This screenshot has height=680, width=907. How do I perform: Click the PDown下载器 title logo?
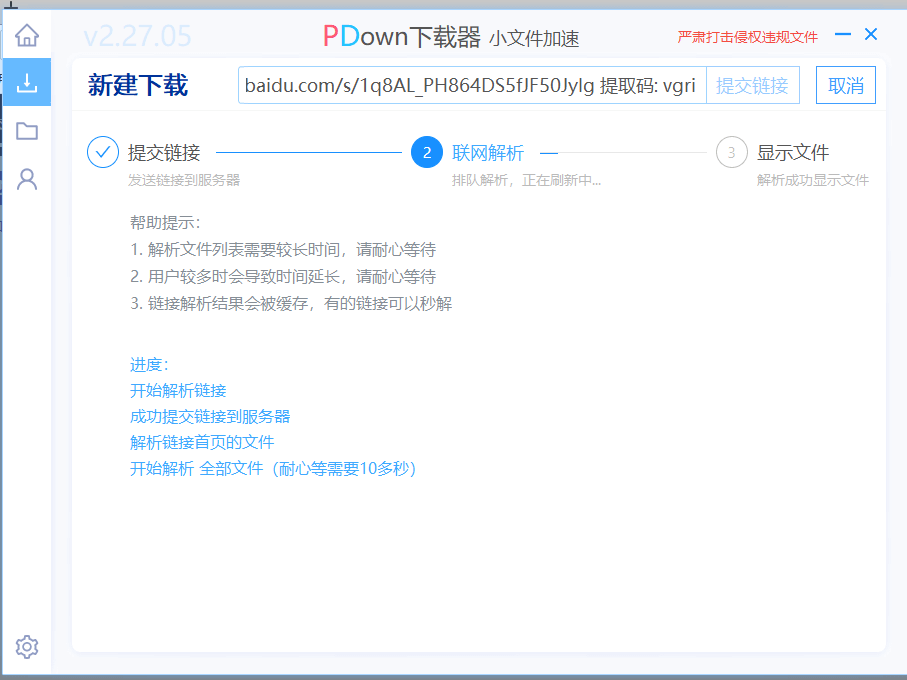[x=401, y=37]
